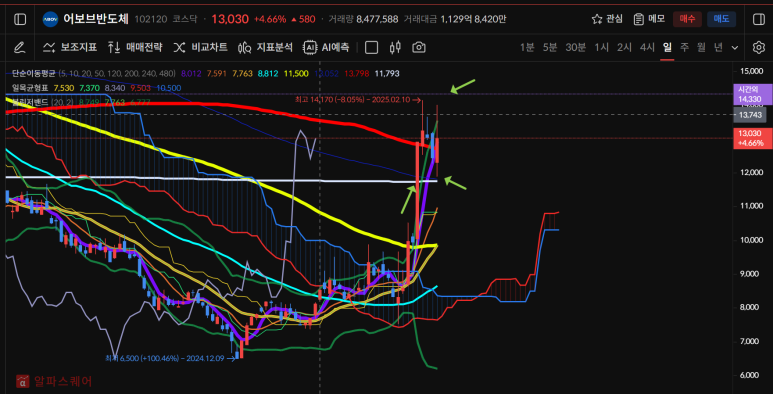Open 매매전략 trading strategy

[135, 47]
